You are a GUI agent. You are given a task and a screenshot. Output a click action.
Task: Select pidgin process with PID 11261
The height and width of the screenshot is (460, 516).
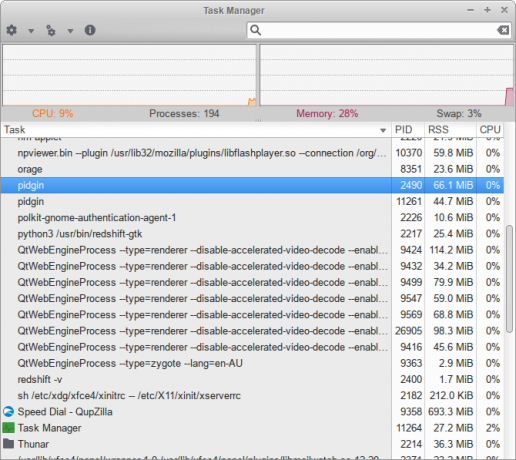click(x=252, y=201)
